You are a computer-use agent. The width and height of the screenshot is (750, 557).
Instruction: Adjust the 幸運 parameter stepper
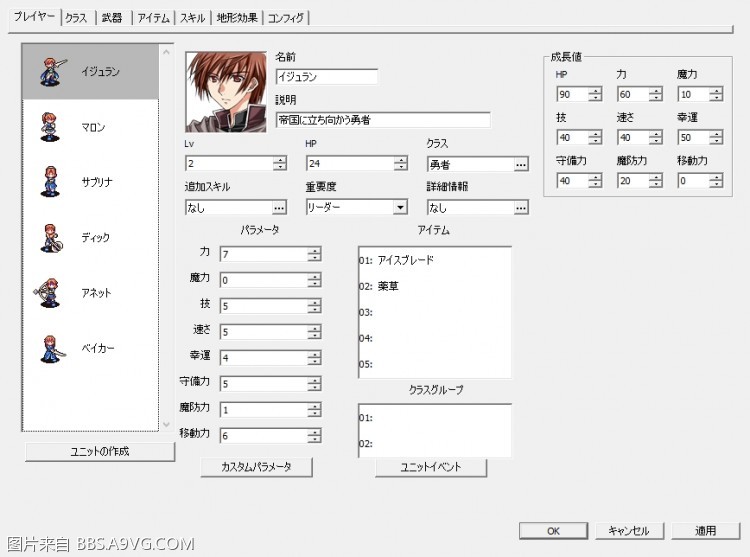pyautogui.click(x=314, y=357)
